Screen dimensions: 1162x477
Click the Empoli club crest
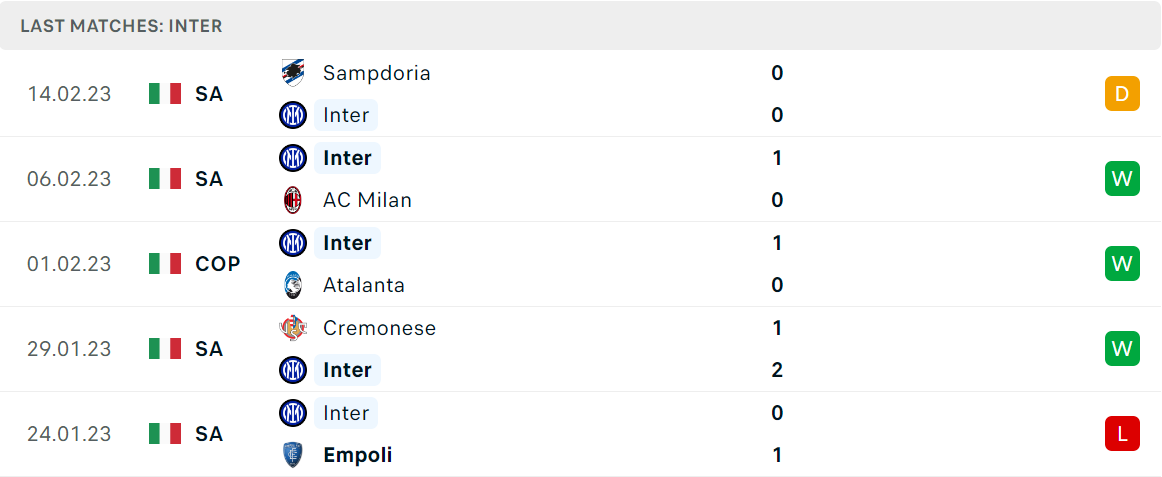point(293,455)
